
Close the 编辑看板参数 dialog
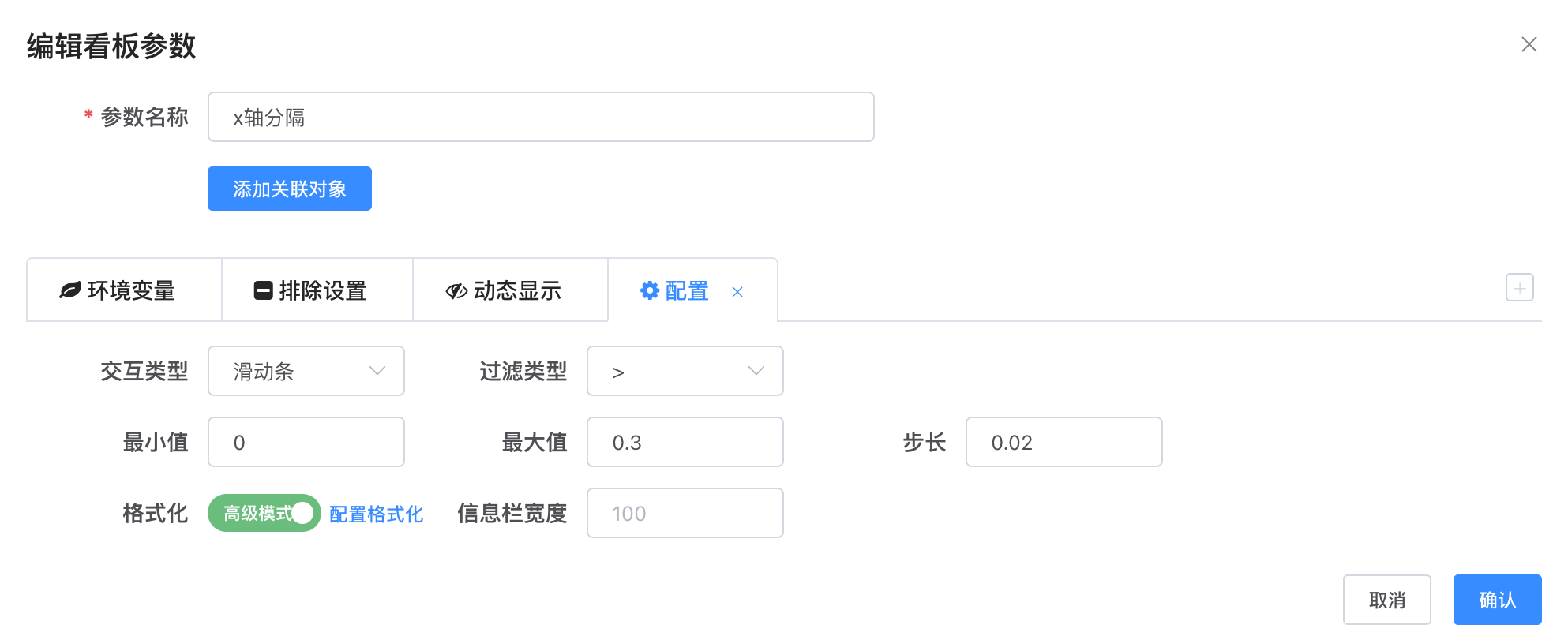(1529, 45)
